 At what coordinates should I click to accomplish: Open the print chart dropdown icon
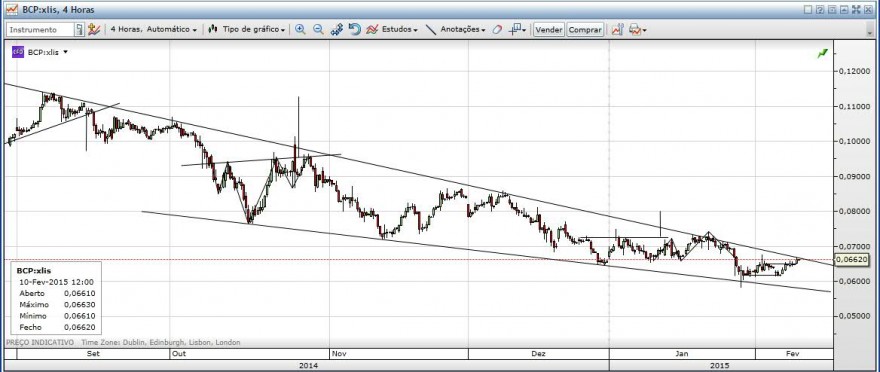(638, 29)
